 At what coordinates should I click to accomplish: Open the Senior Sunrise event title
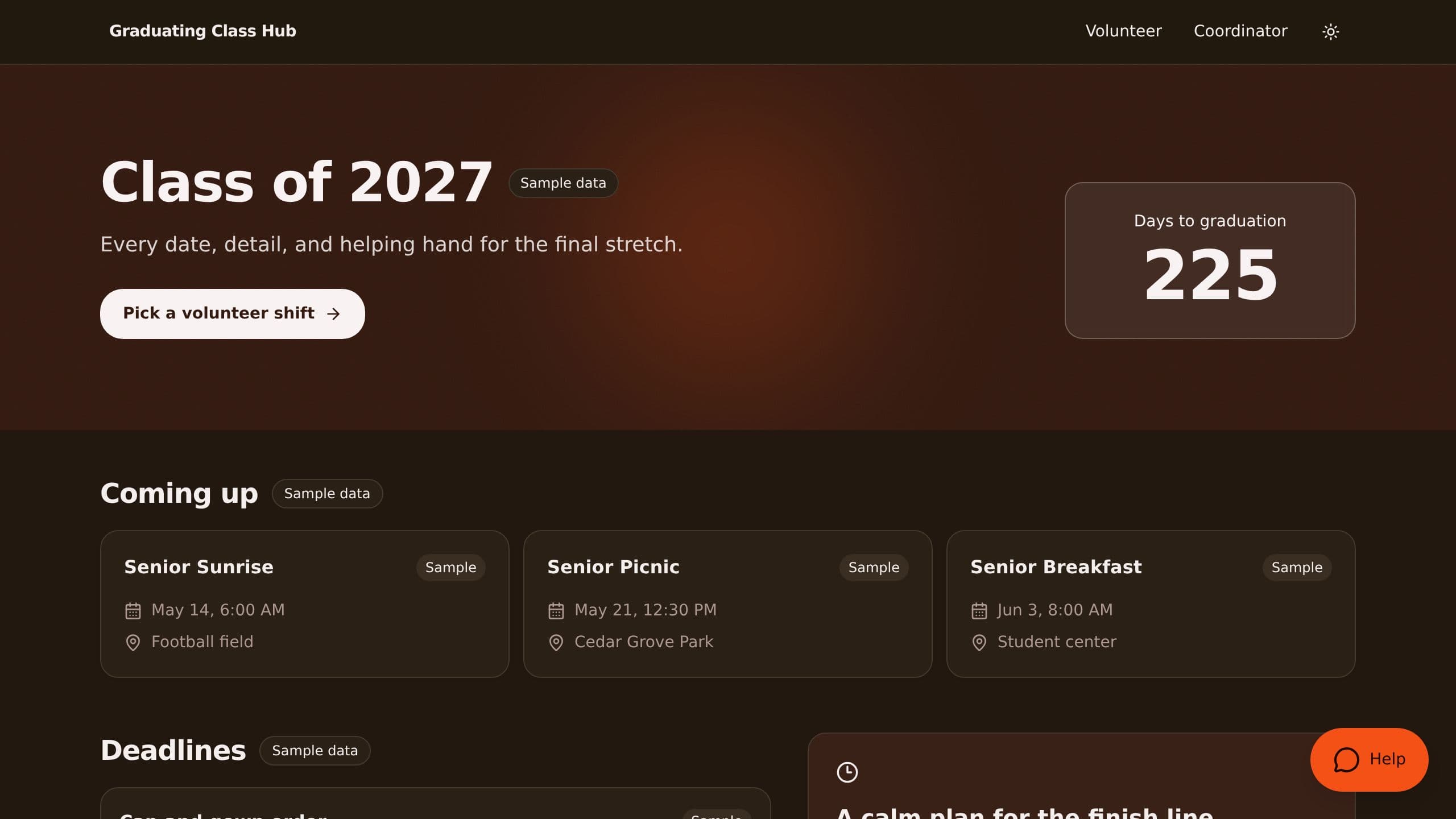(198, 567)
